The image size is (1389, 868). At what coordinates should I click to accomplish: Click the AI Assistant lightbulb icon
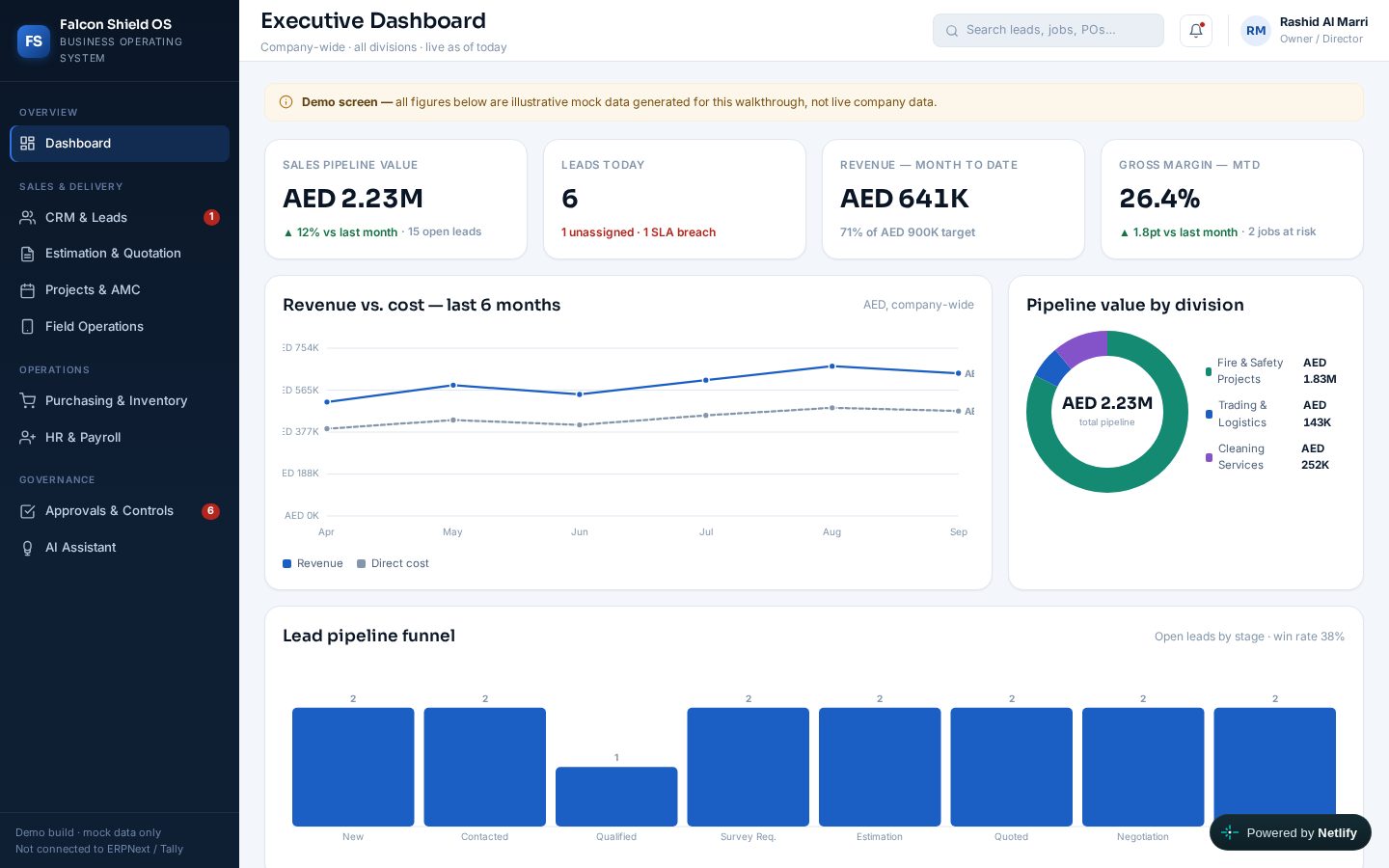click(x=28, y=548)
